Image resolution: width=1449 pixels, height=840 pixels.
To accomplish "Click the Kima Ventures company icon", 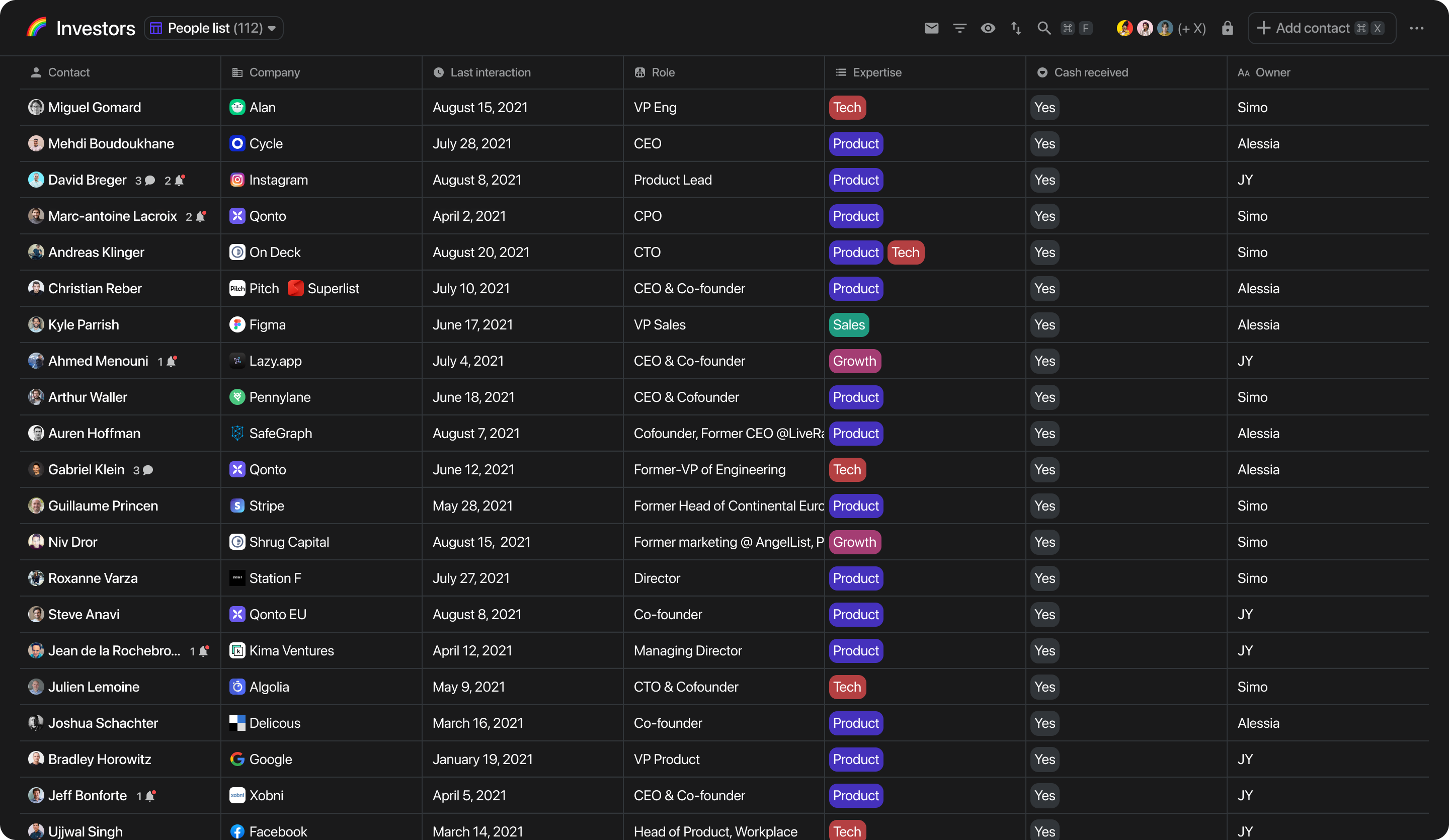I will 237,651.
